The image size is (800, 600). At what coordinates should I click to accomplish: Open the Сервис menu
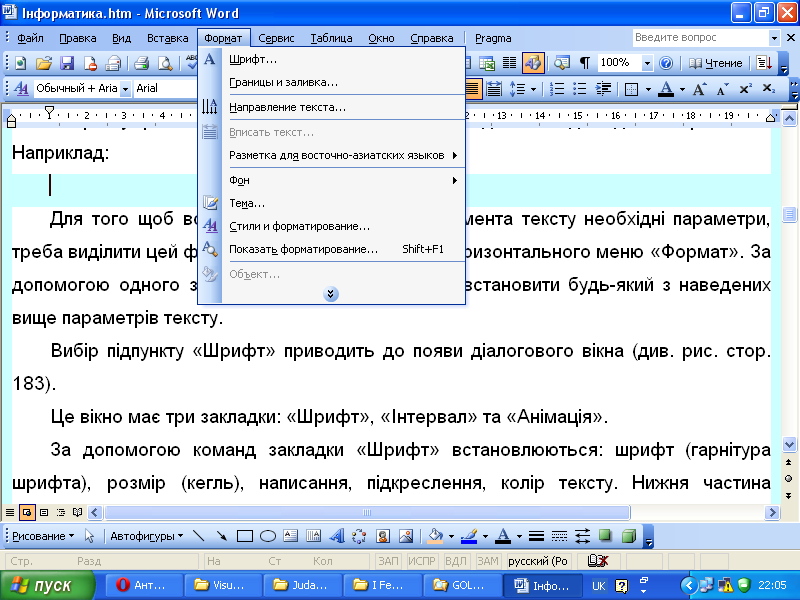point(276,38)
